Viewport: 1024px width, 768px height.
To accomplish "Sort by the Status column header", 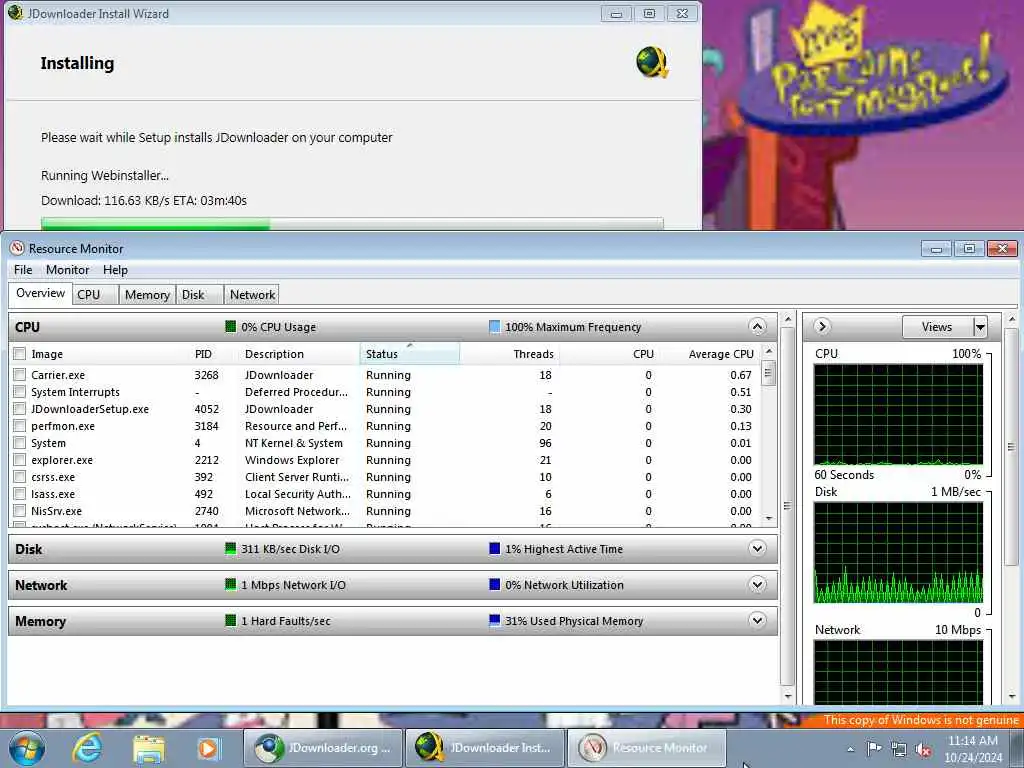I will [409, 353].
